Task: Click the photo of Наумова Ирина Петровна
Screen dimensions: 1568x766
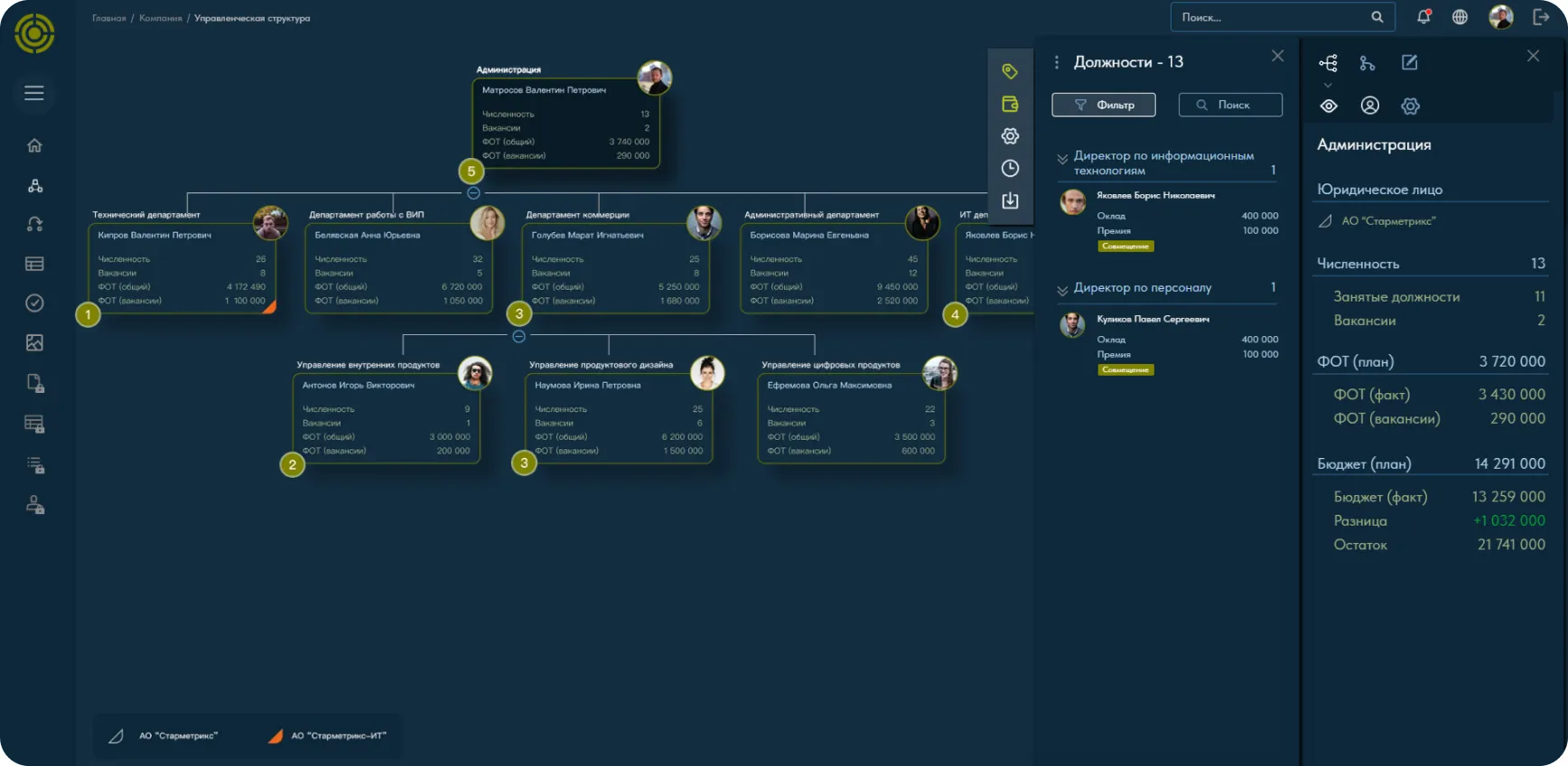Action: [x=707, y=372]
